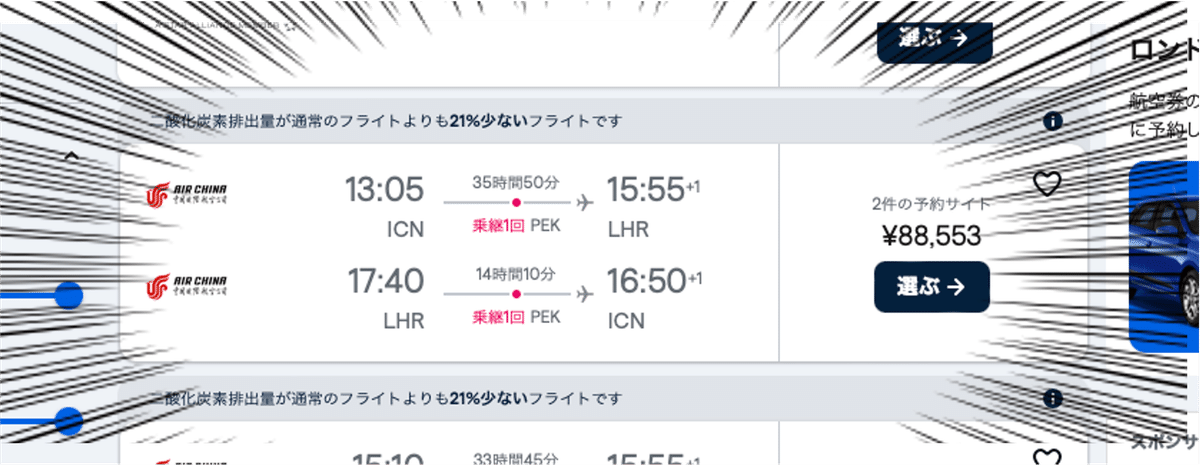This screenshot has height=465, width=1200.
Task: Save the ¥88,553 flight with the heart icon
Action: [1046, 184]
